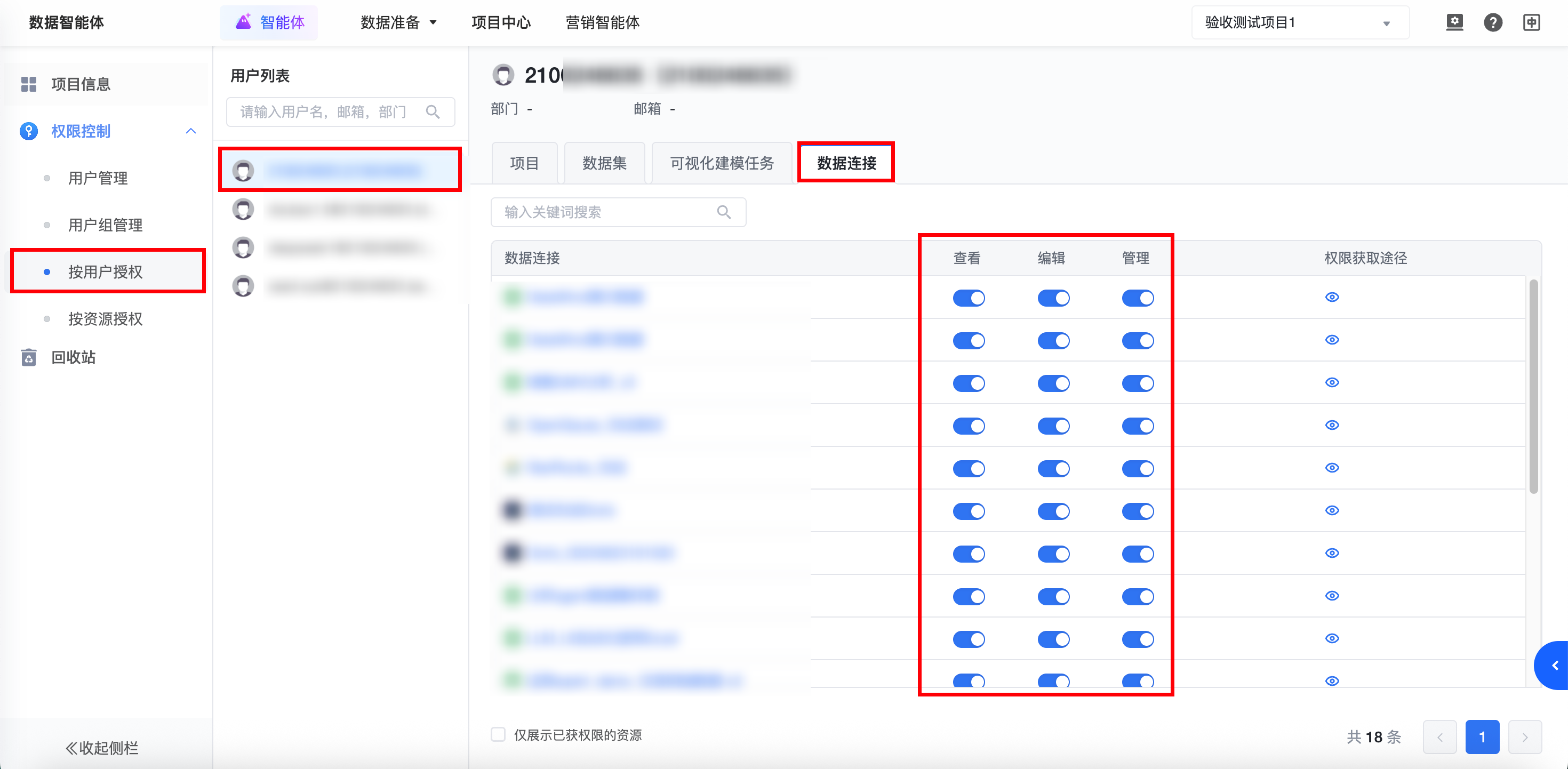Viewport: 1568px width, 769px height.
Task: Click 收起侧栏 to collapse the sidebar
Action: point(102,748)
